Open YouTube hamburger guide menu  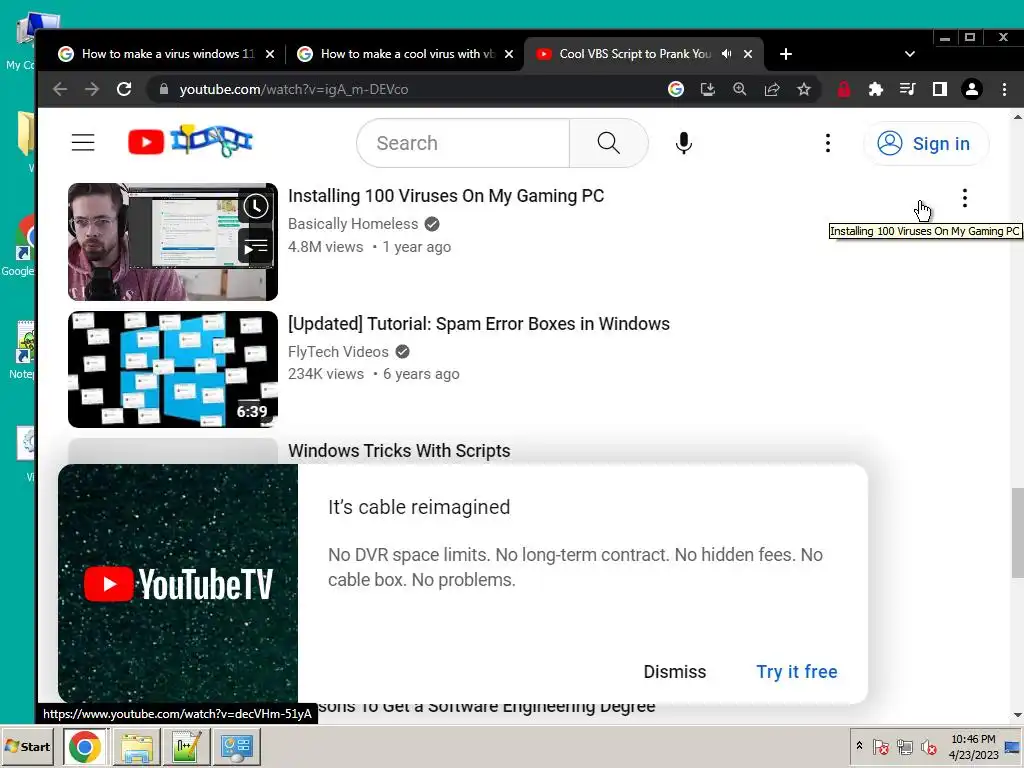[83, 142]
